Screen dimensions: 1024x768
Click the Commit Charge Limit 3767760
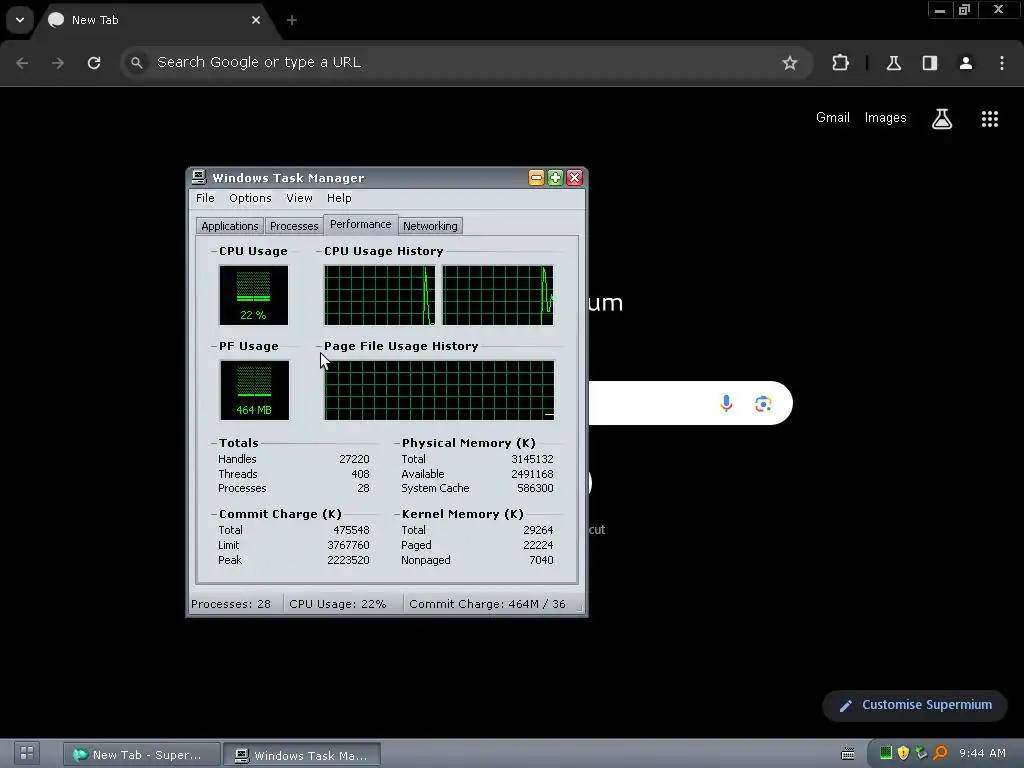[348, 545]
